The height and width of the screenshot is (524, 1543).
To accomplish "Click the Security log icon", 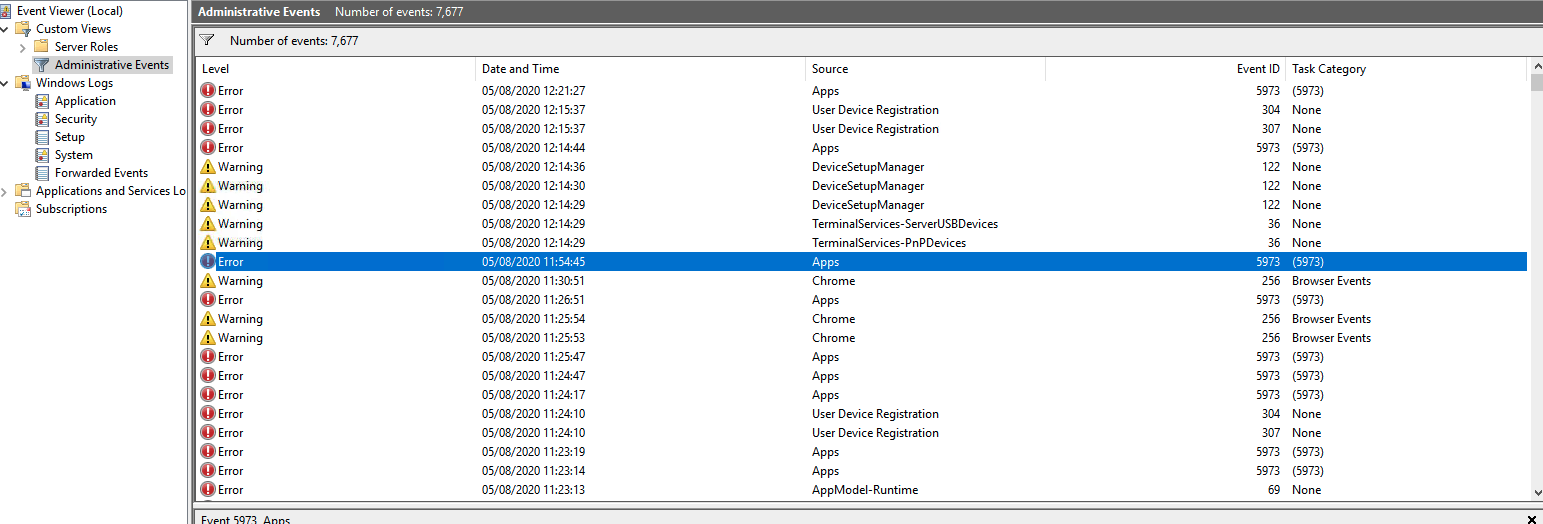I will 42,119.
